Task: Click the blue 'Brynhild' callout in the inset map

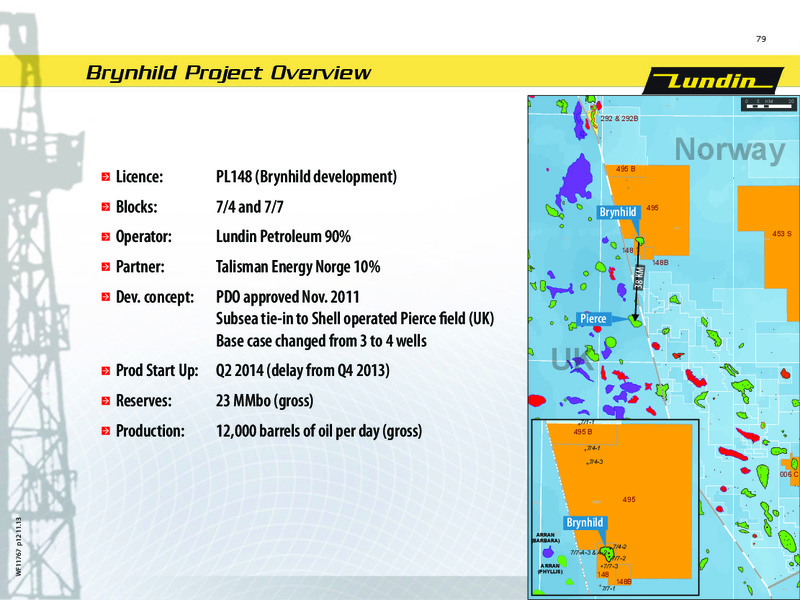Action: pyautogui.click(x=585, y=522)
